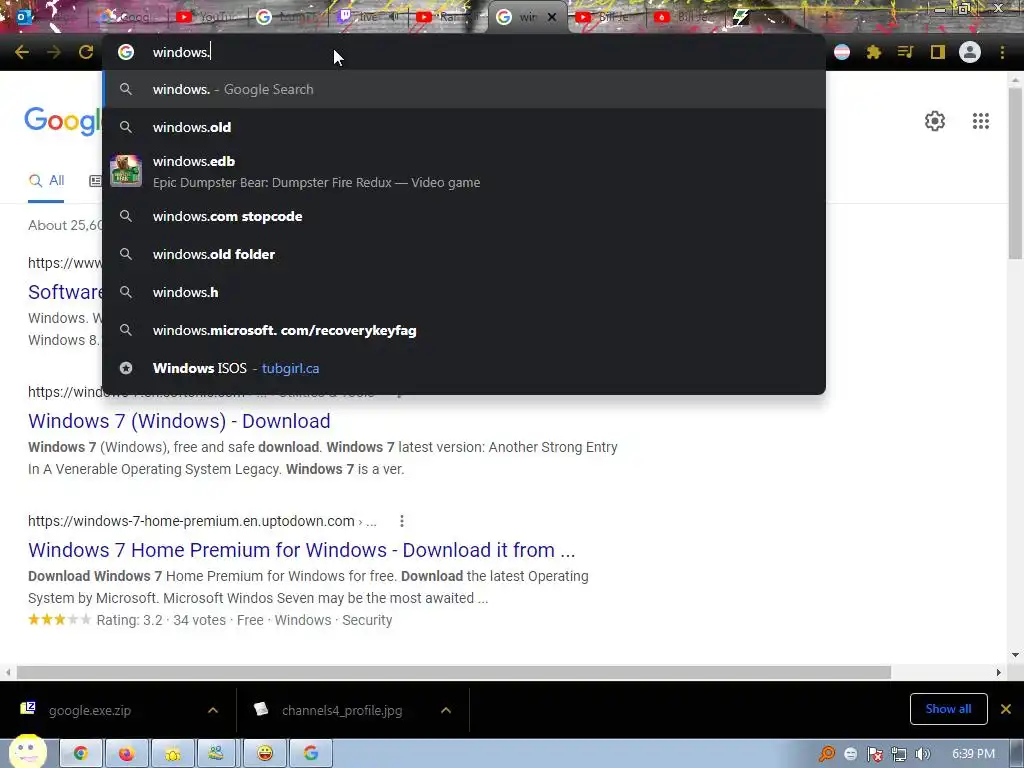Open the Extensions puzzle-piece icon

[x=874, y=52]
